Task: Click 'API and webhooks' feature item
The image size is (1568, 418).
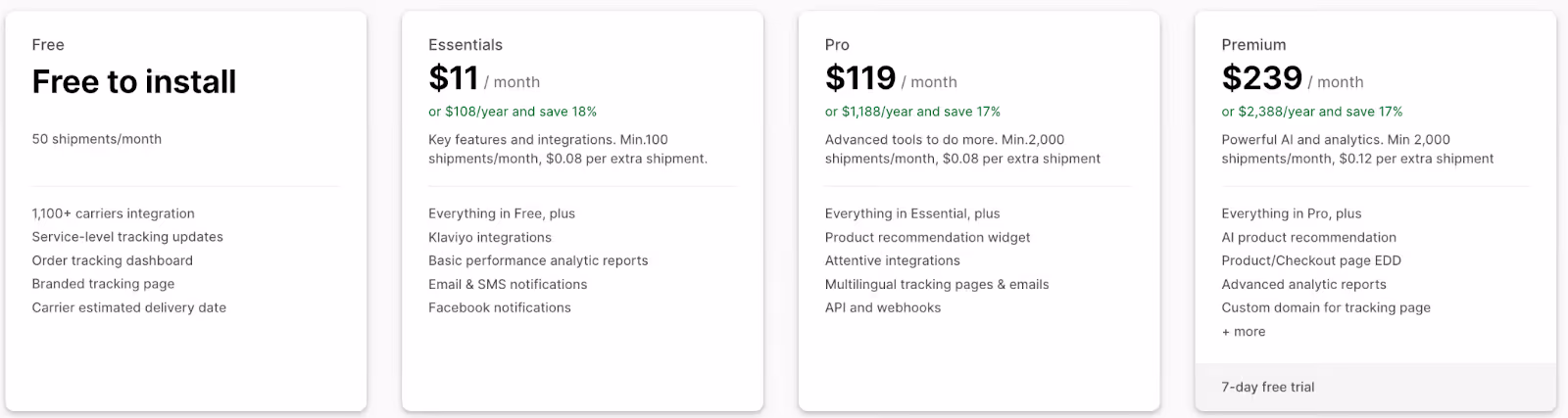Action: (x=883, y=307)
